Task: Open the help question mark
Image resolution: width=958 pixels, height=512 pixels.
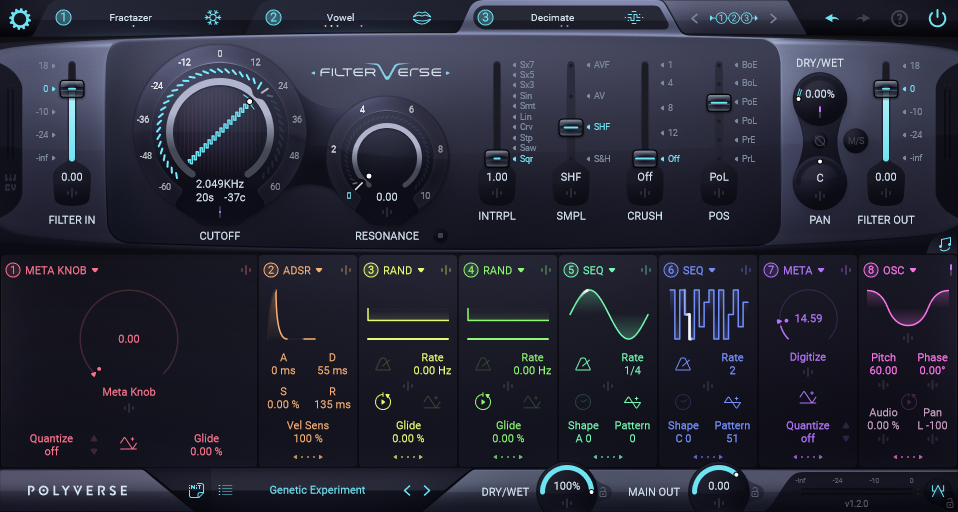Action: pos(899,18)
